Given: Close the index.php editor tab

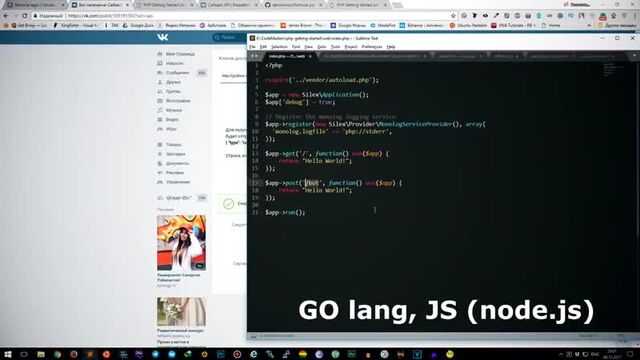Looking at the screenshot, I should pyautogui.click(x=310, y=56).
